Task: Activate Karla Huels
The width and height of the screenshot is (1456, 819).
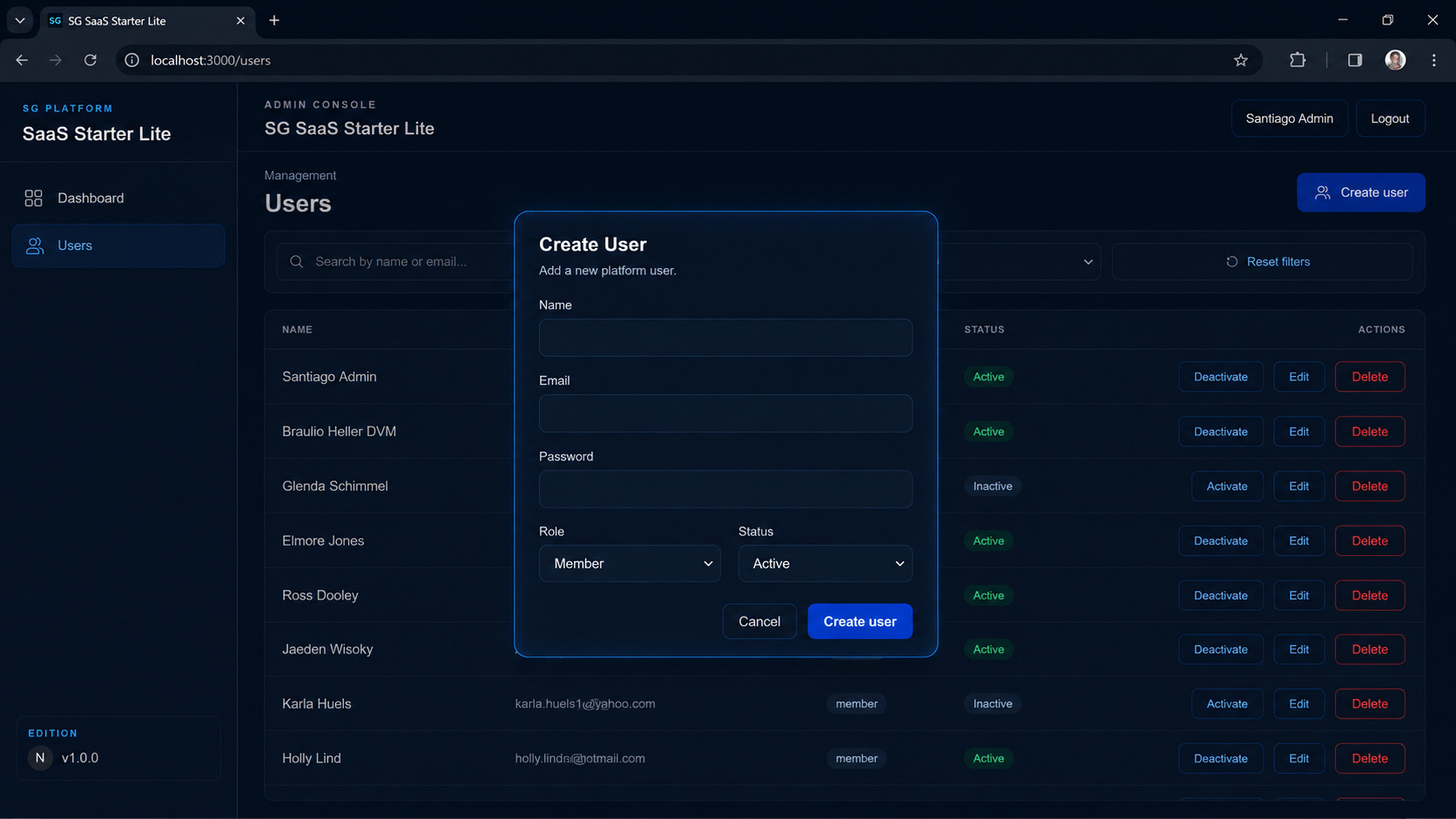Action: [1226, 704]
